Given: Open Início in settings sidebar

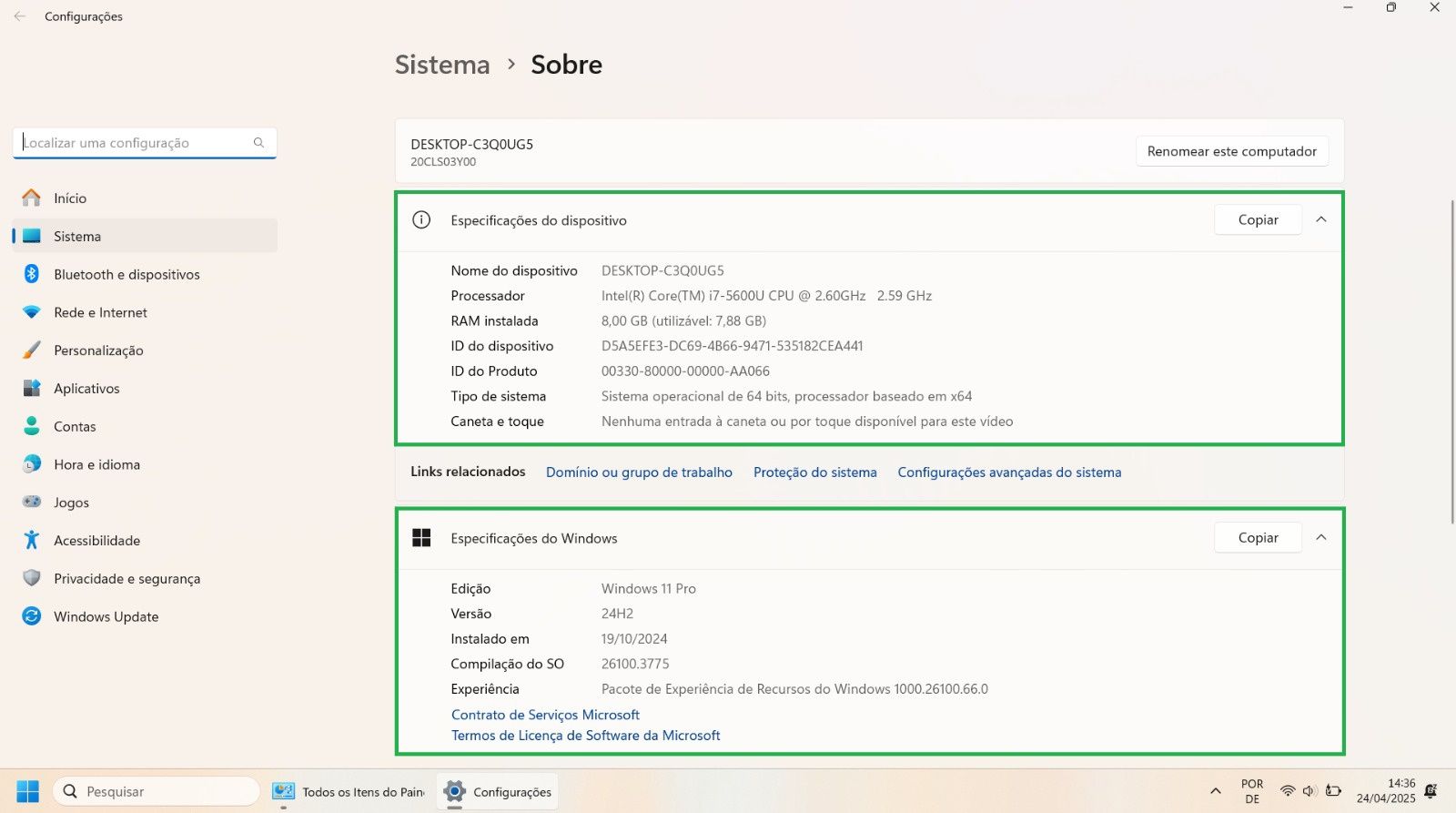Looking at the screenshot, I should (x=145, y=198).
